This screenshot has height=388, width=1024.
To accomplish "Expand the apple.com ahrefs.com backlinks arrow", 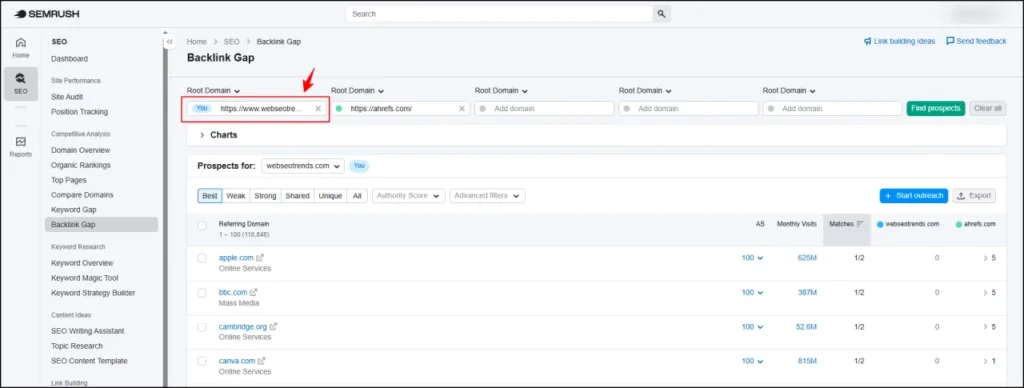I will [985, 258].
